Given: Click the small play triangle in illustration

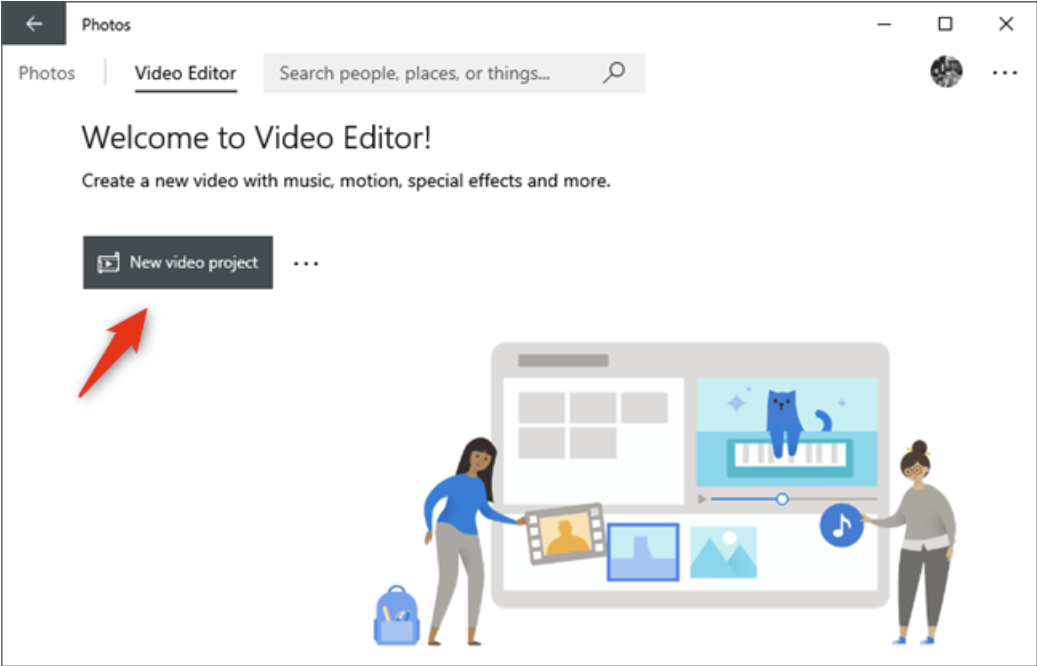Looking at the screenshot, I should (703, 498).
